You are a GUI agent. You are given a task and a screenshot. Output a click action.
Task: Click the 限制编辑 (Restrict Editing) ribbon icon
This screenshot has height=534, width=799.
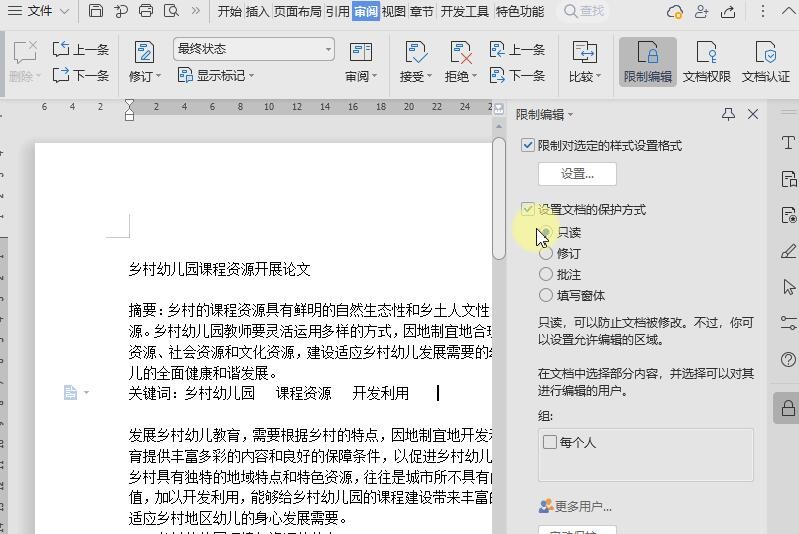tap(647, 61)
